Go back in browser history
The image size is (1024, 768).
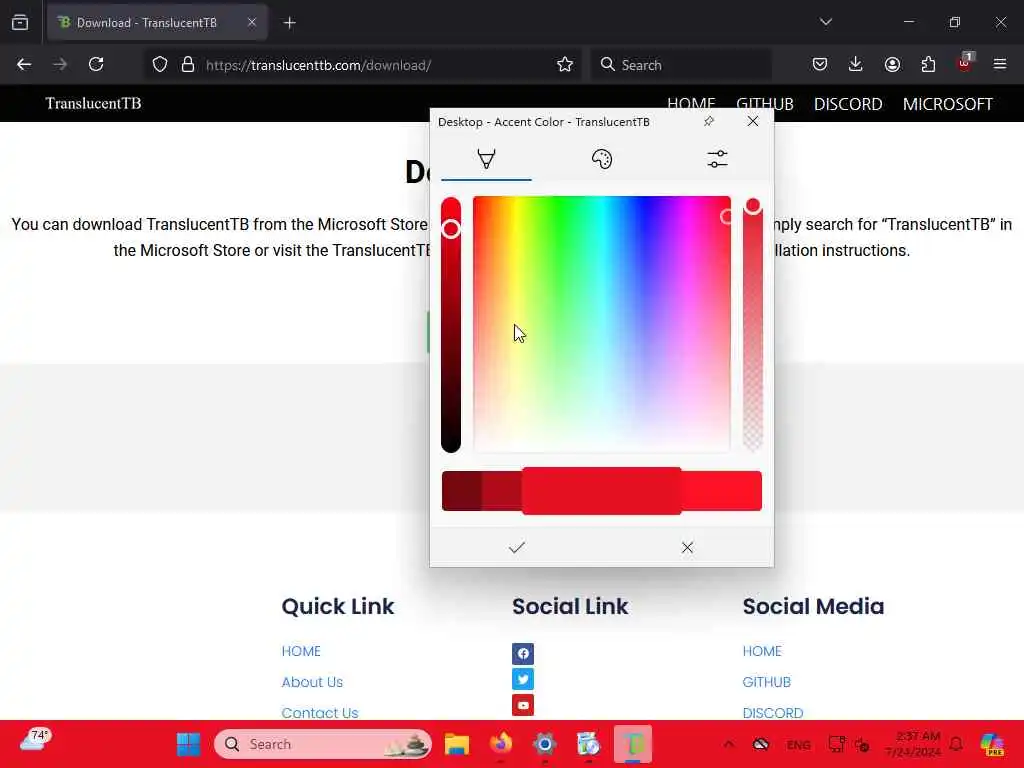pos(24,65)
